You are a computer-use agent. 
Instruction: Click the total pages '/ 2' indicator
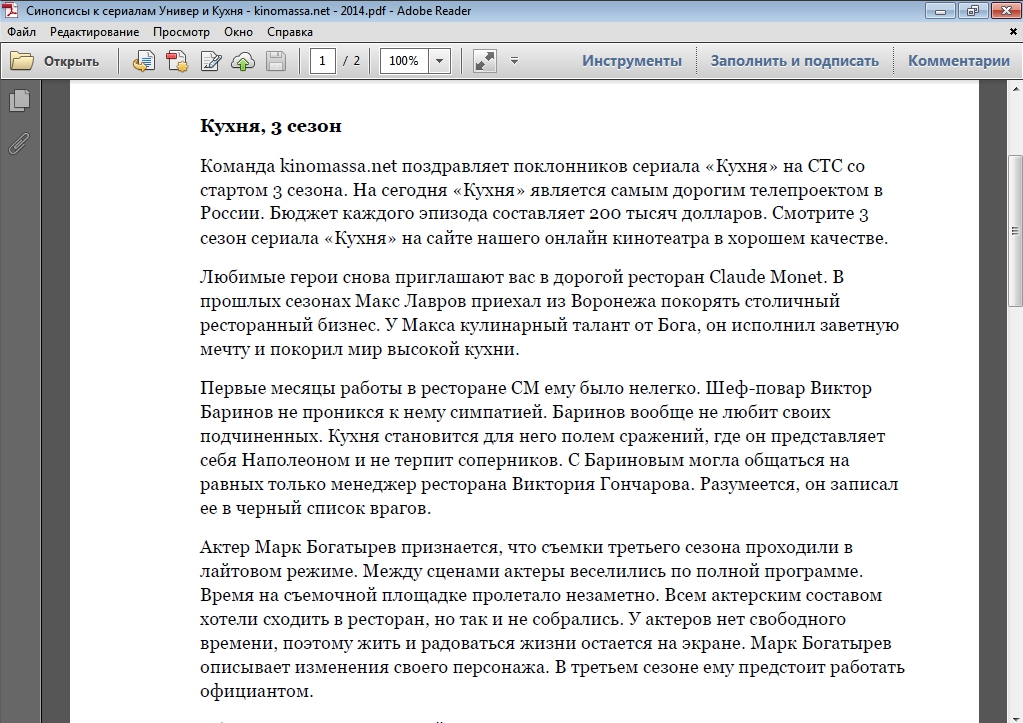(352, 61)
